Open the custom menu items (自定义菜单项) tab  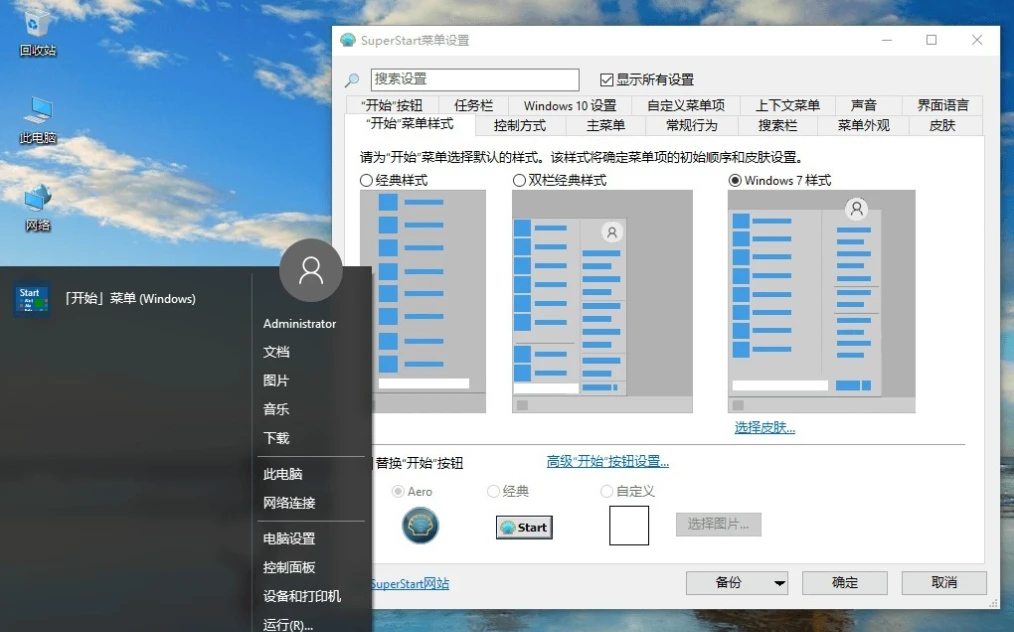(x=685, y=105)
